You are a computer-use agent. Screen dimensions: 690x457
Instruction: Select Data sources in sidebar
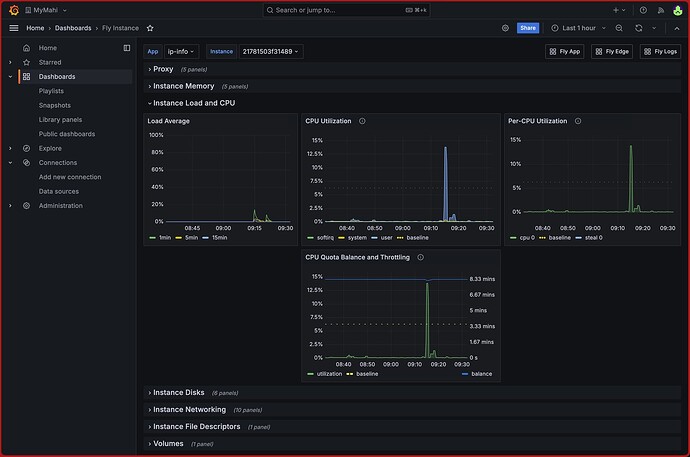(x=58, y=191)
